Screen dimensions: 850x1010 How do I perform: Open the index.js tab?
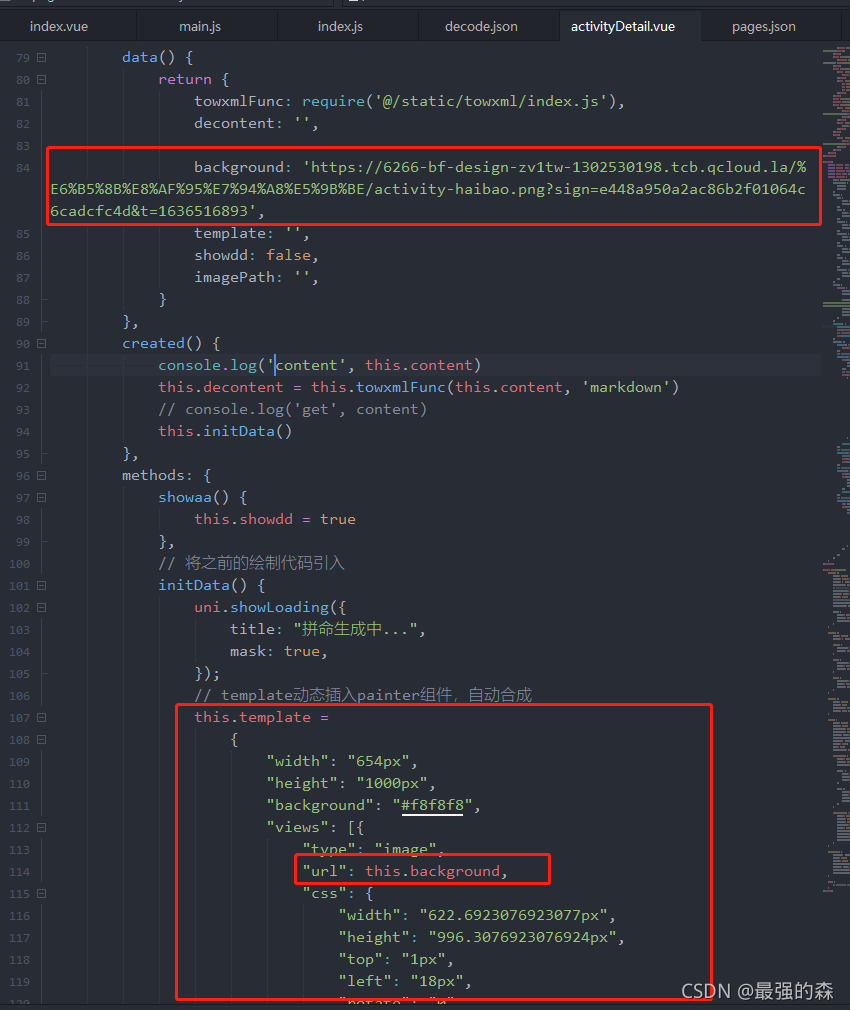pos(340,26)
